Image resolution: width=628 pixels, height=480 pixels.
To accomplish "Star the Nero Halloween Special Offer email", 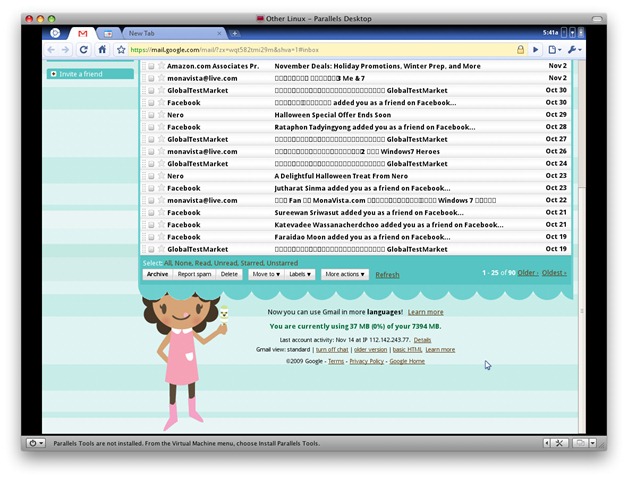I will coord(161,115).
